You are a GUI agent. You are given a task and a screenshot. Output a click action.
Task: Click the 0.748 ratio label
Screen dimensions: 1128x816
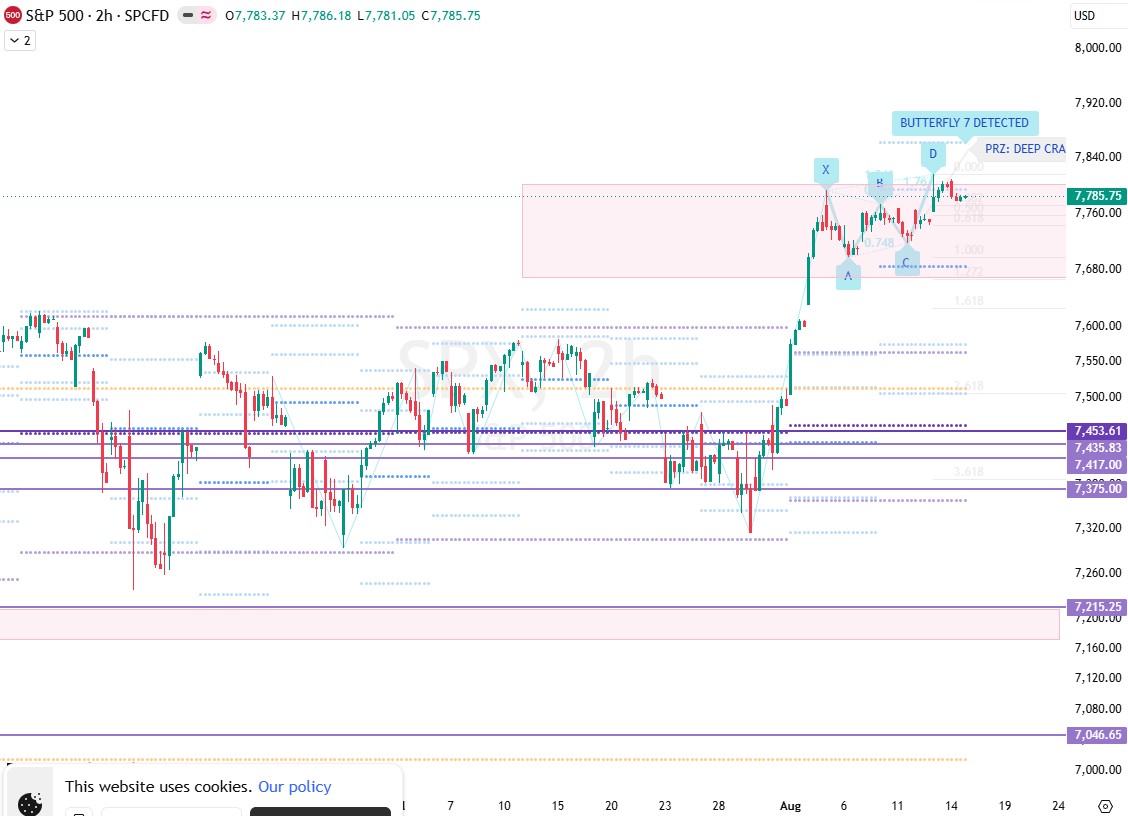click(x=879, y=243)
